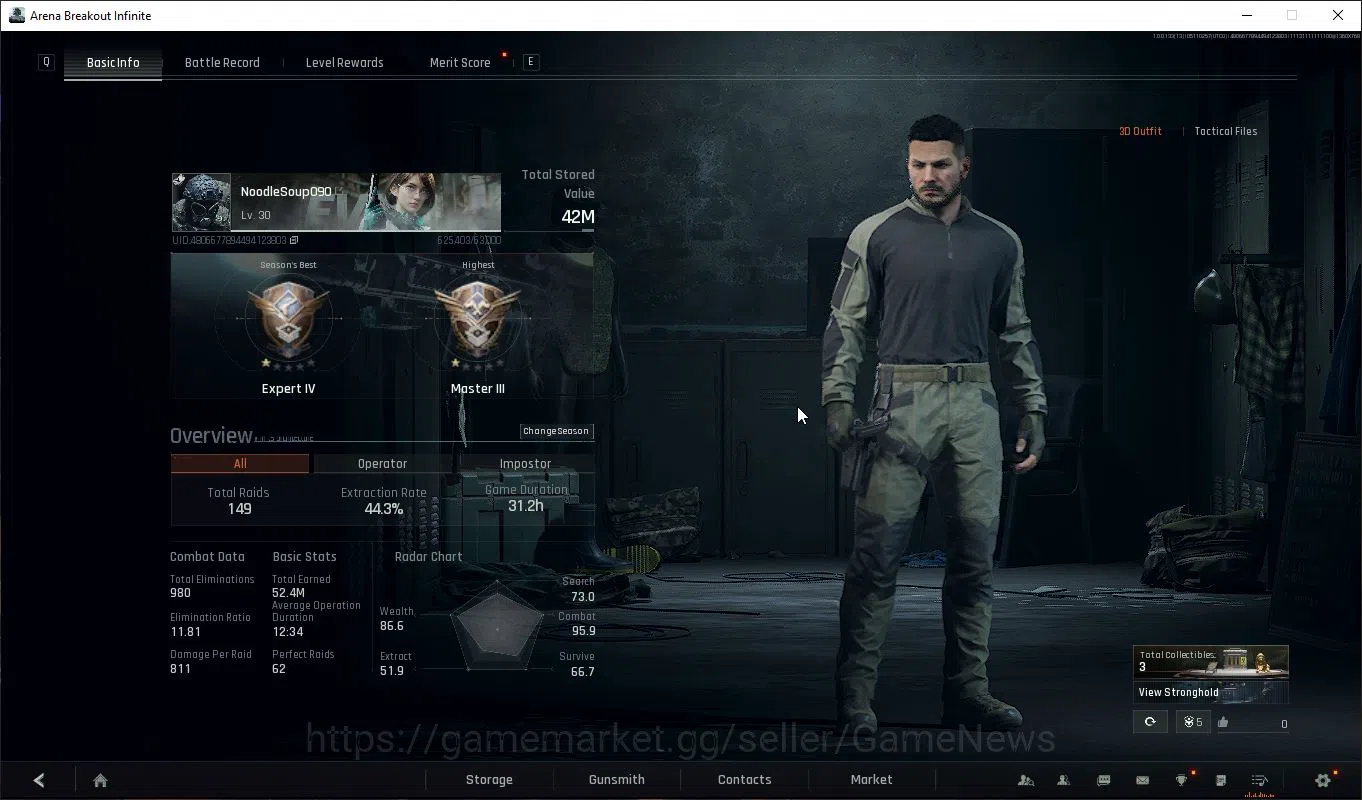Viewport: 1362px width, 800px height.
Task: Click the ChangeSeason button
Action: pos(557,431)
